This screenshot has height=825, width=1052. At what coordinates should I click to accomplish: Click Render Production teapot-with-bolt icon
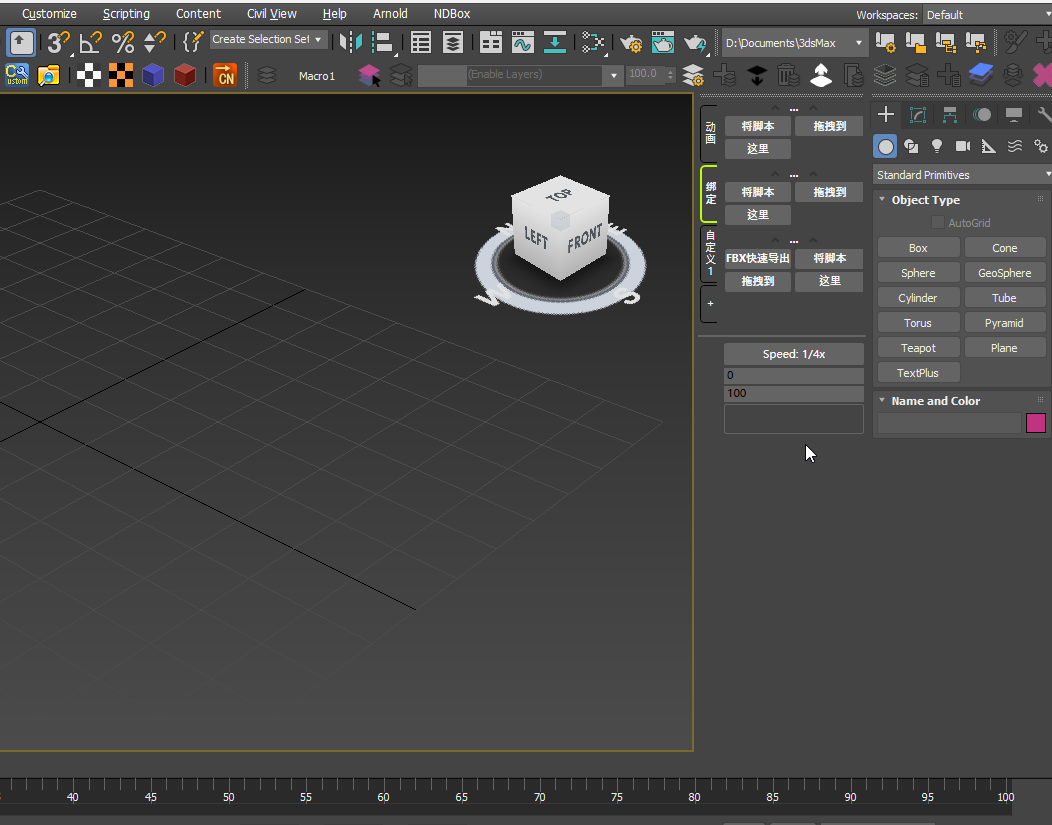tap(695, 42)
